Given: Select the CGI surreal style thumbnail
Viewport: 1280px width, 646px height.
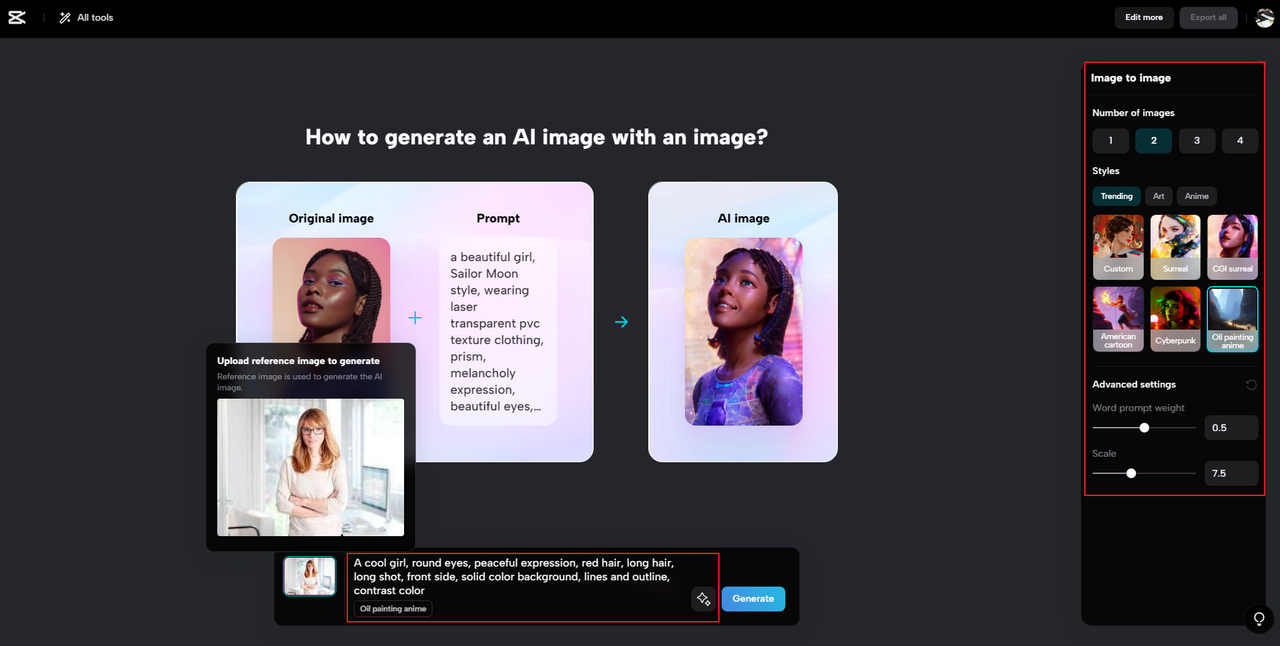Looking at the screenshot, I should click(1232, 246).
